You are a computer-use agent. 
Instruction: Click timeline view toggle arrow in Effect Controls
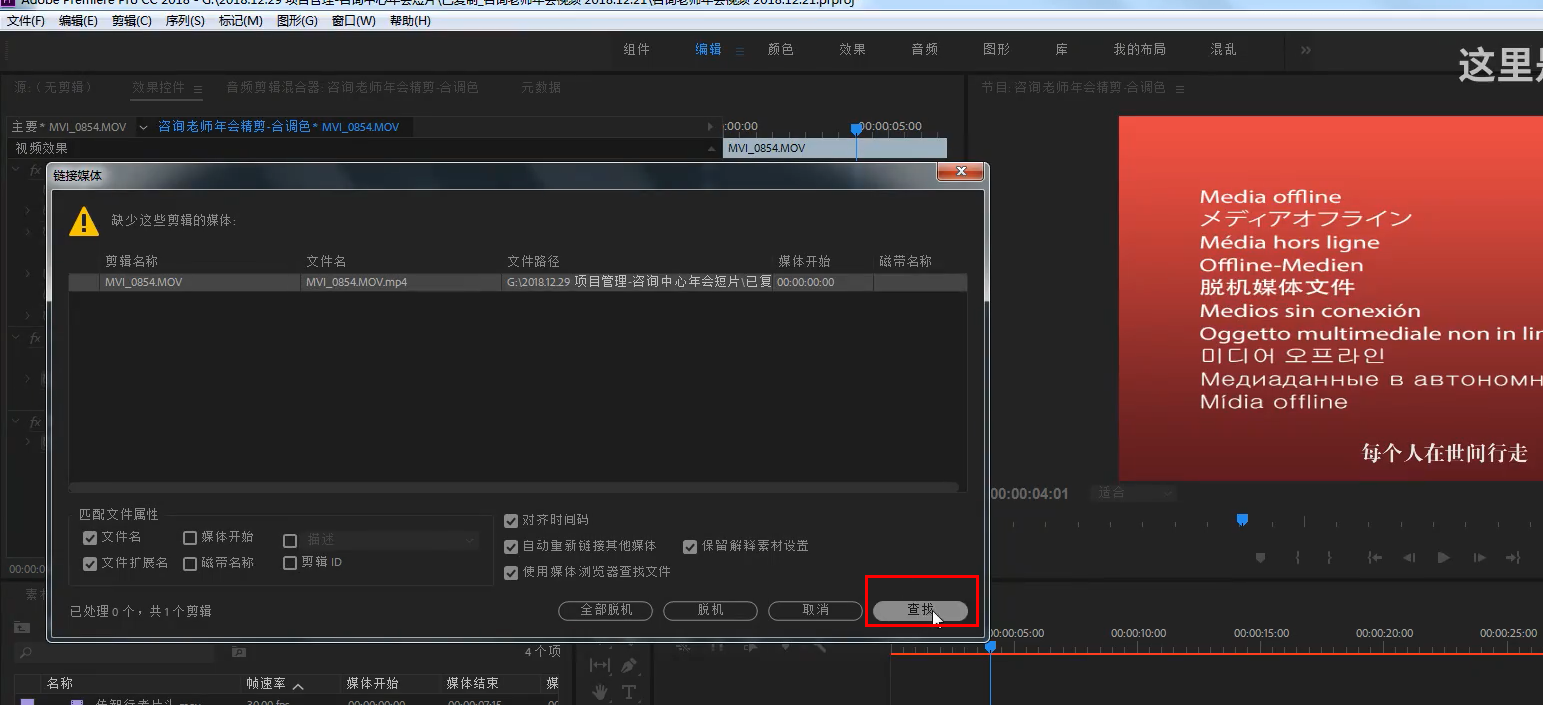tap(710, 127)
